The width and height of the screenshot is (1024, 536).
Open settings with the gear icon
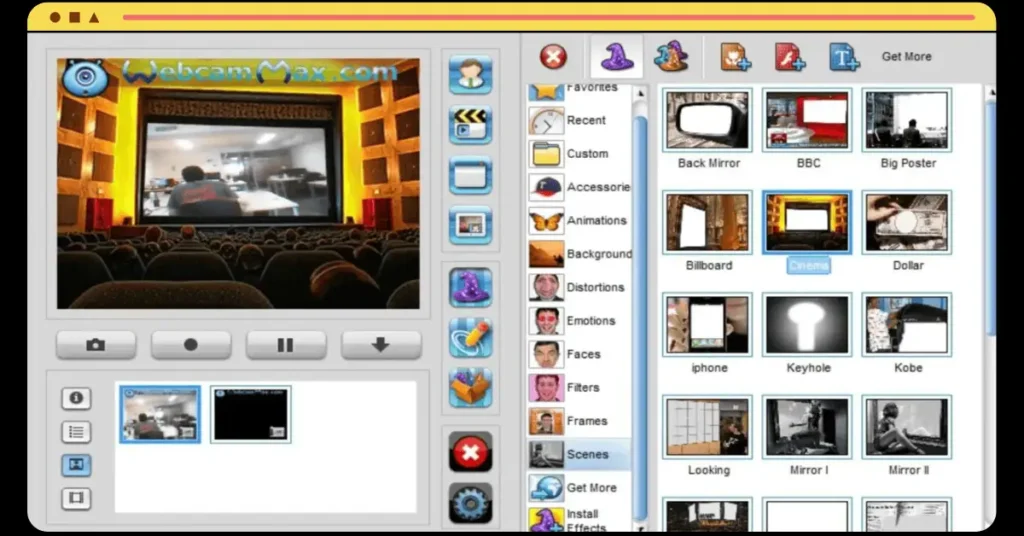click(x=470, y=503)
